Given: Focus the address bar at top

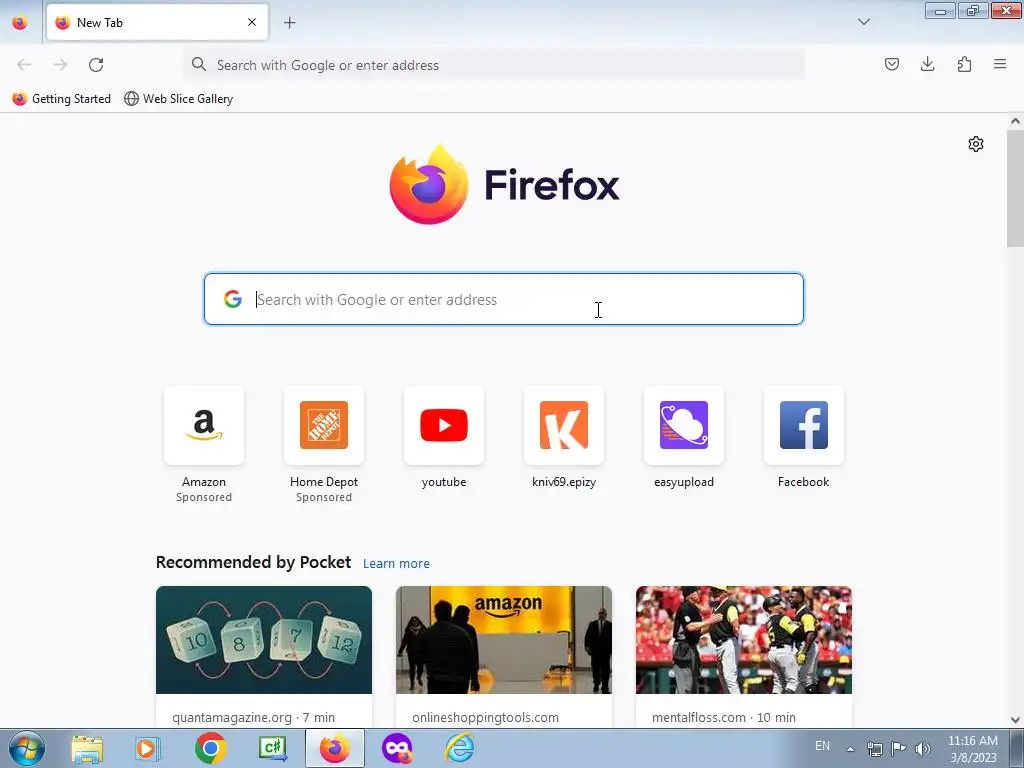Looking at the screenshot, I should pos(494,65).
